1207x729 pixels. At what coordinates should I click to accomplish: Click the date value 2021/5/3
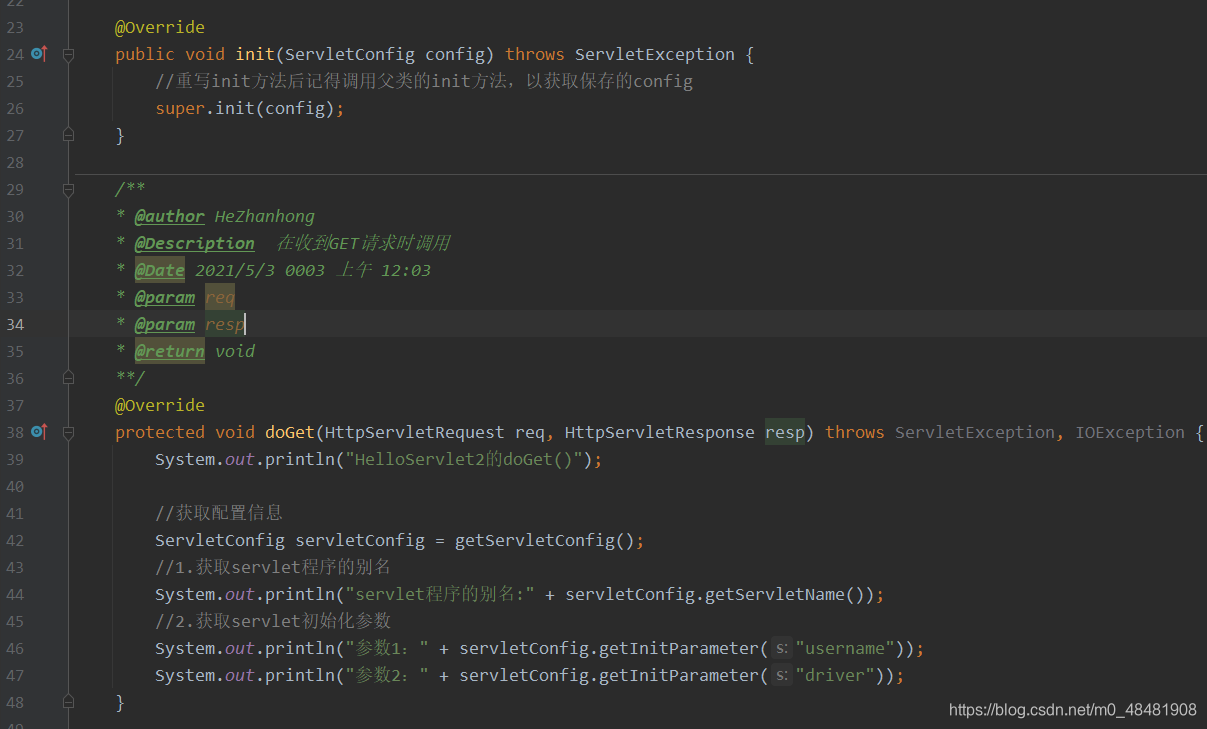pyautogui.click(x=235, y=270)
